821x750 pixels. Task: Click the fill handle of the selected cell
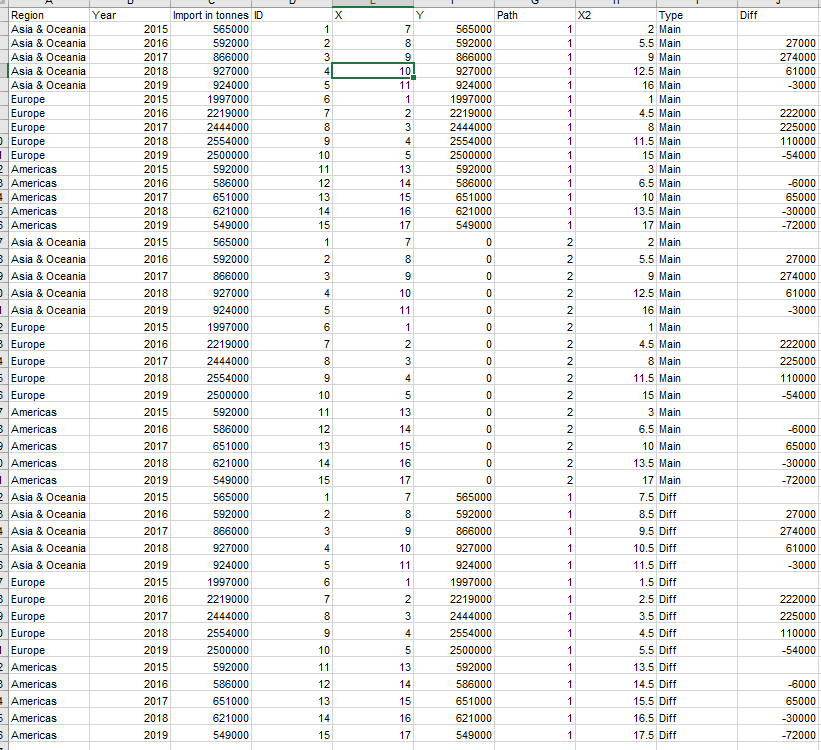tap(412, 78)
